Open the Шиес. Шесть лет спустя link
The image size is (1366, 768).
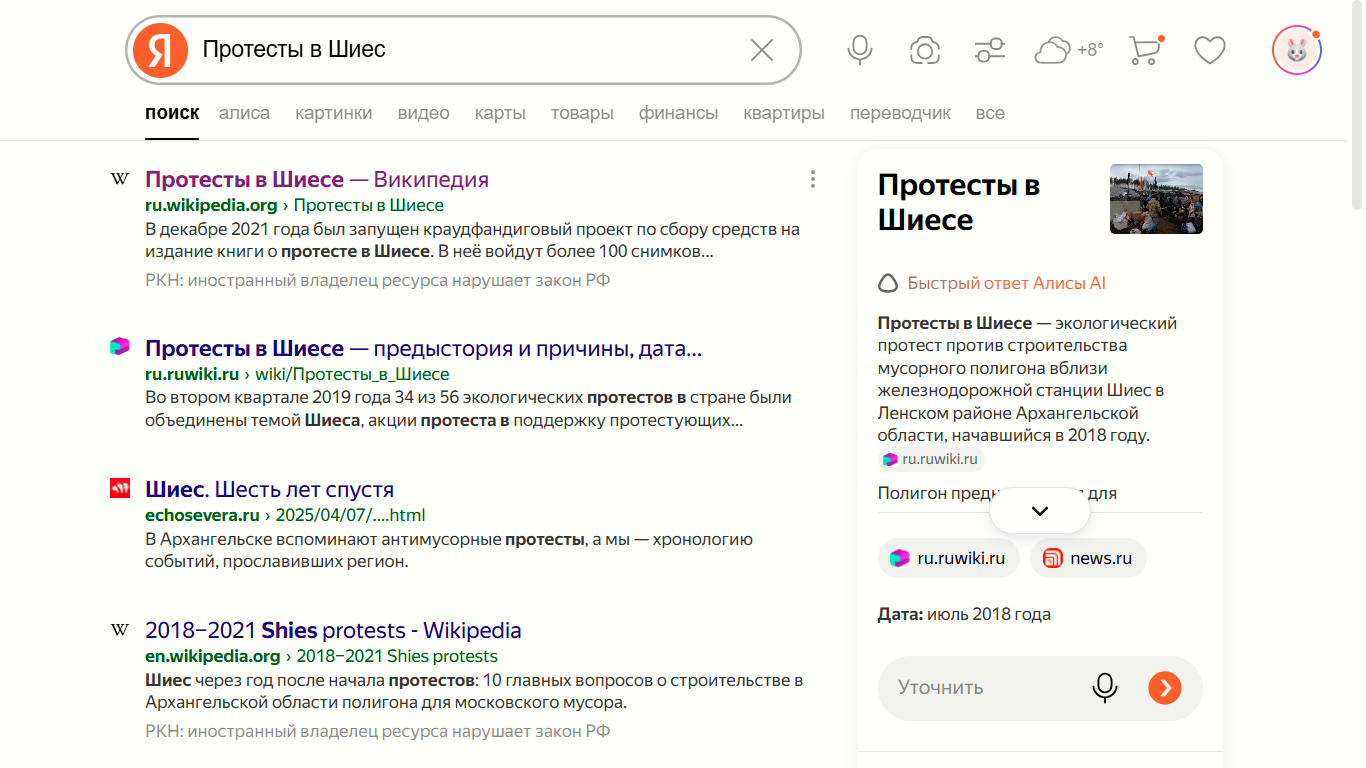click(269, 490)
